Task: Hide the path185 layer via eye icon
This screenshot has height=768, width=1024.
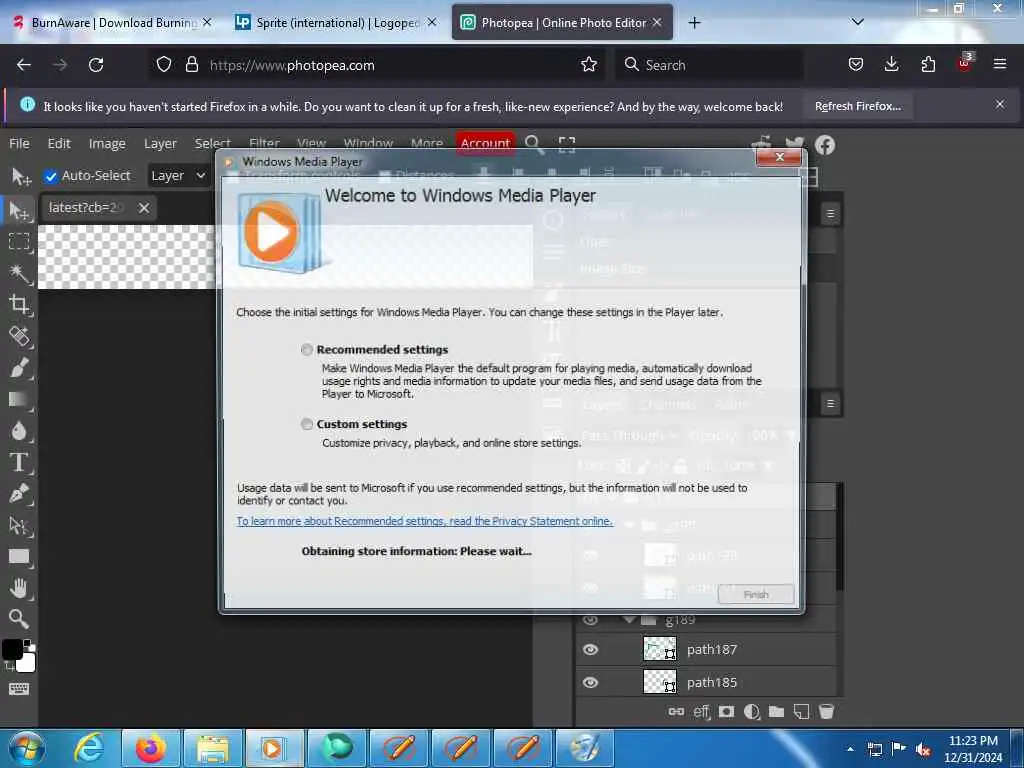Action: point(590,682)
